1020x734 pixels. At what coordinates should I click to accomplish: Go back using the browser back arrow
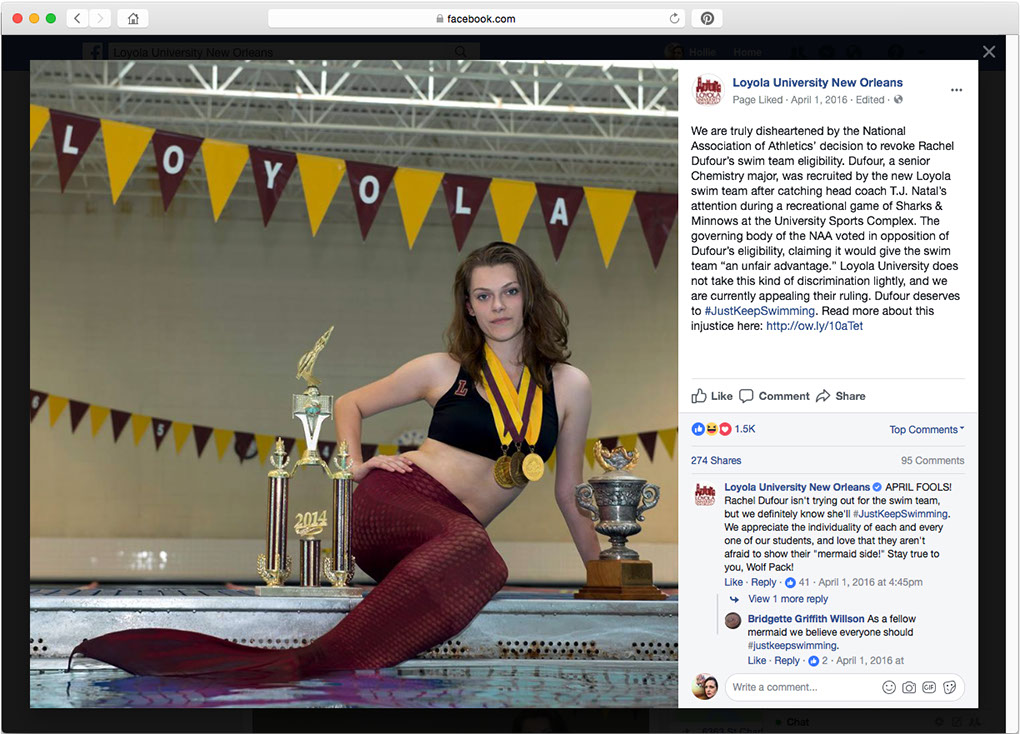tap(77, 18)
